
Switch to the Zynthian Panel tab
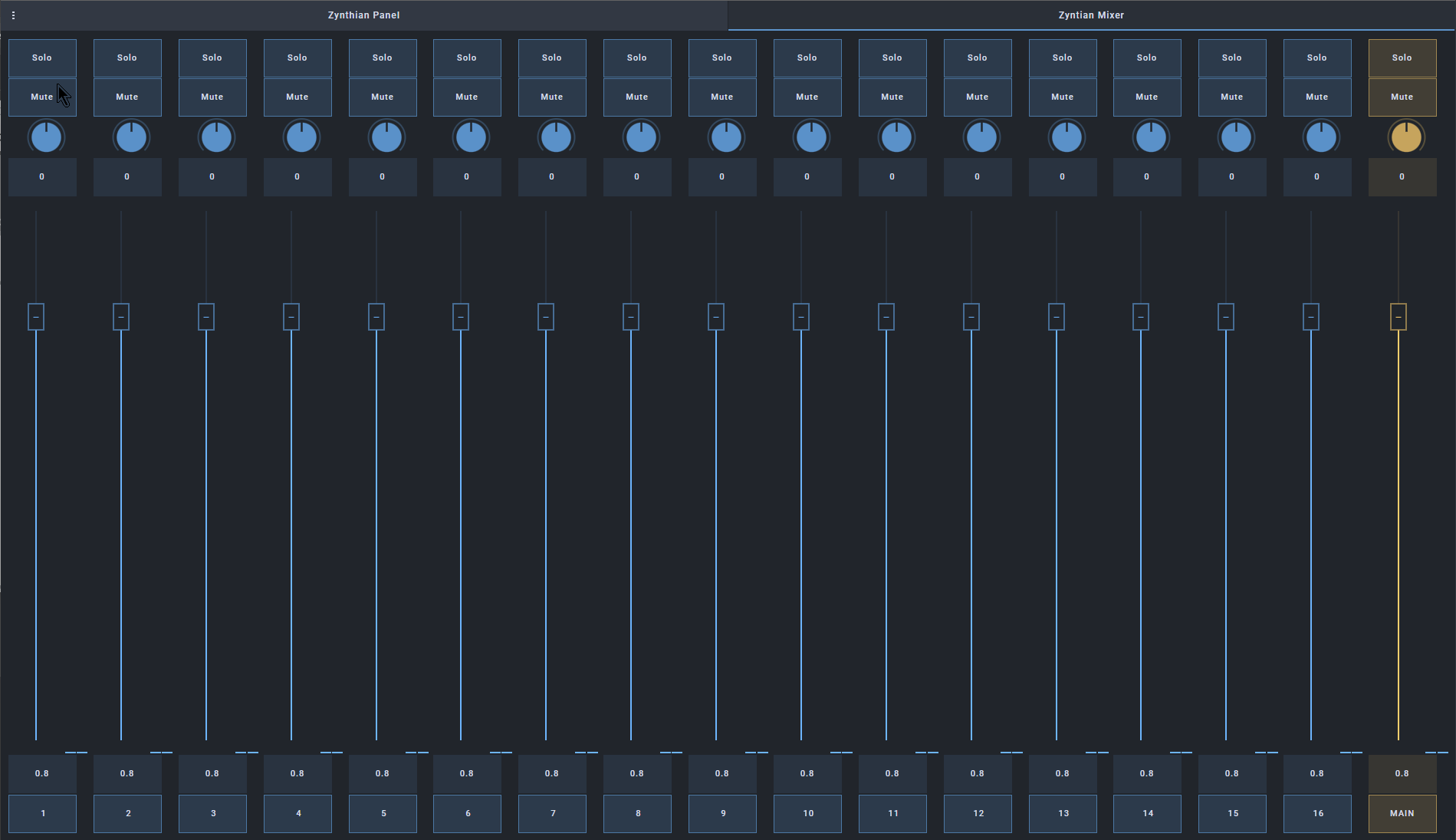pos(363,15)
